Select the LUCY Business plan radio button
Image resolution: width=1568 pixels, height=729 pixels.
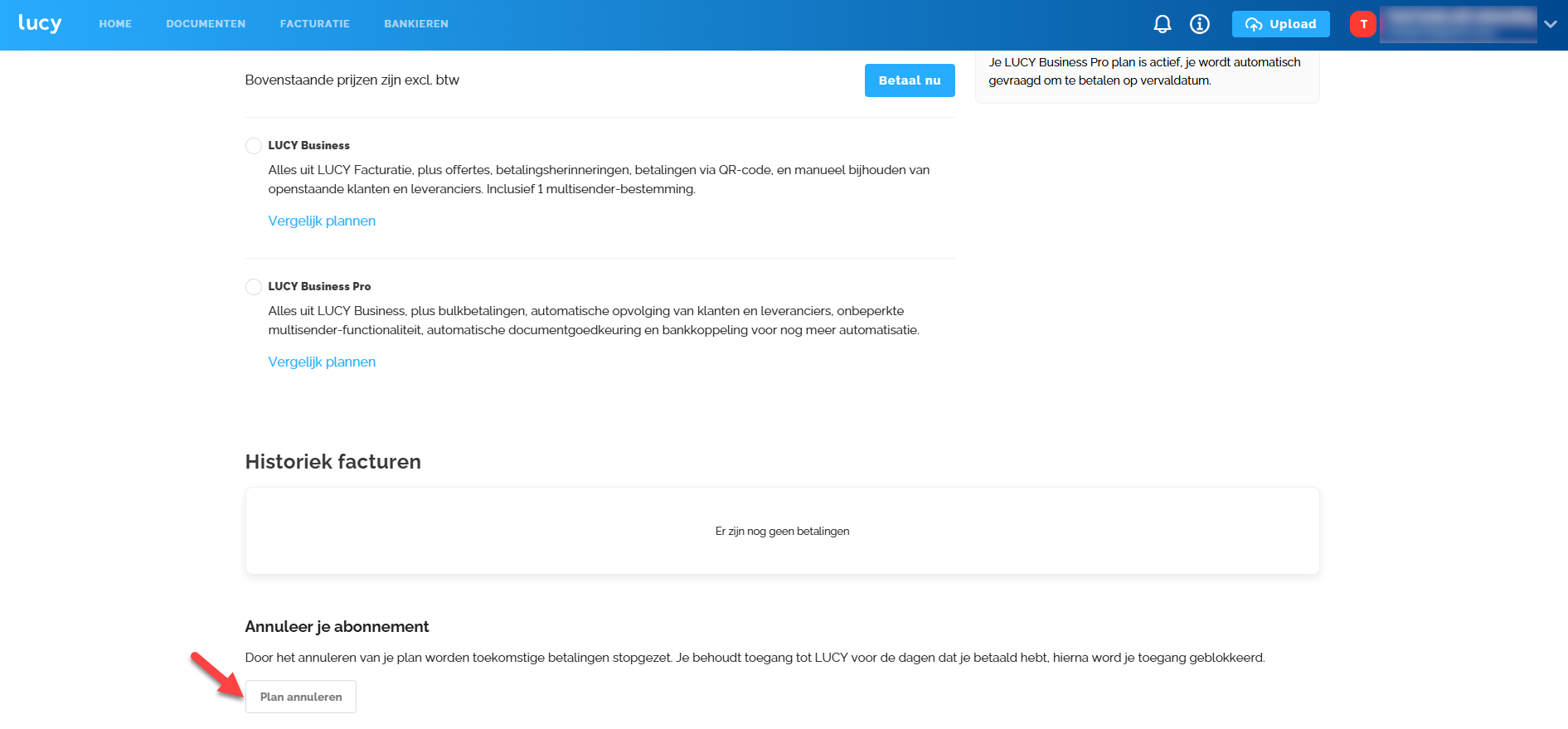click(x=254, y=146)
